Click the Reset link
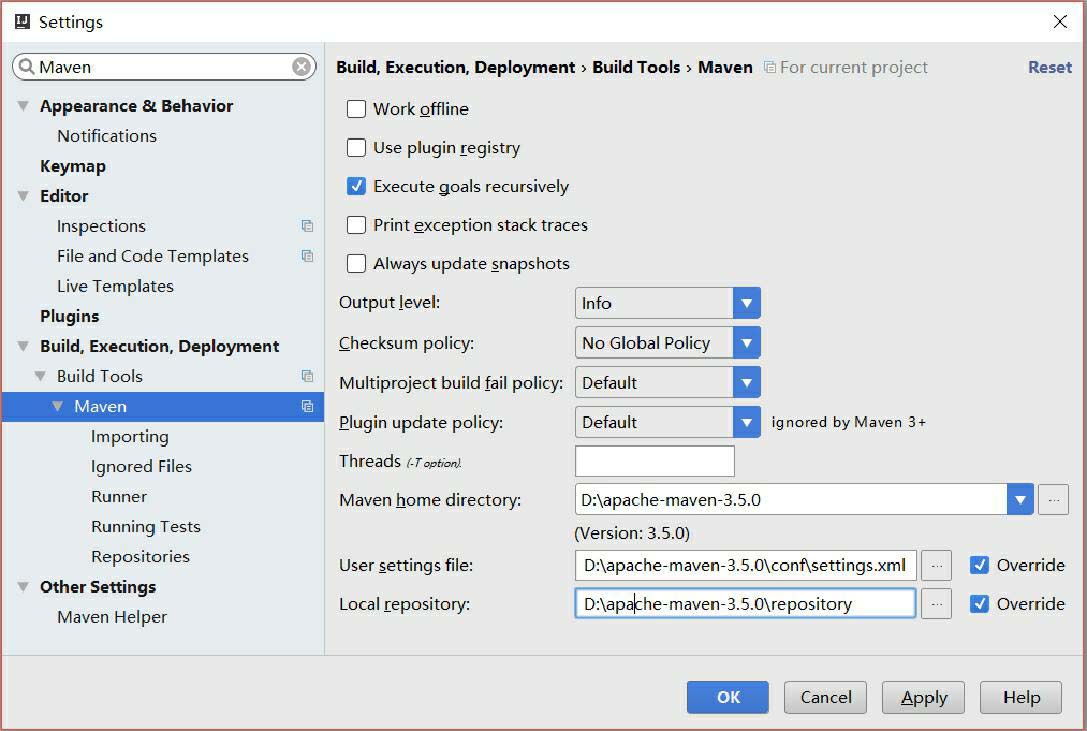The width and height of the screenshot is (1087, 731). tap(1049, 67)
